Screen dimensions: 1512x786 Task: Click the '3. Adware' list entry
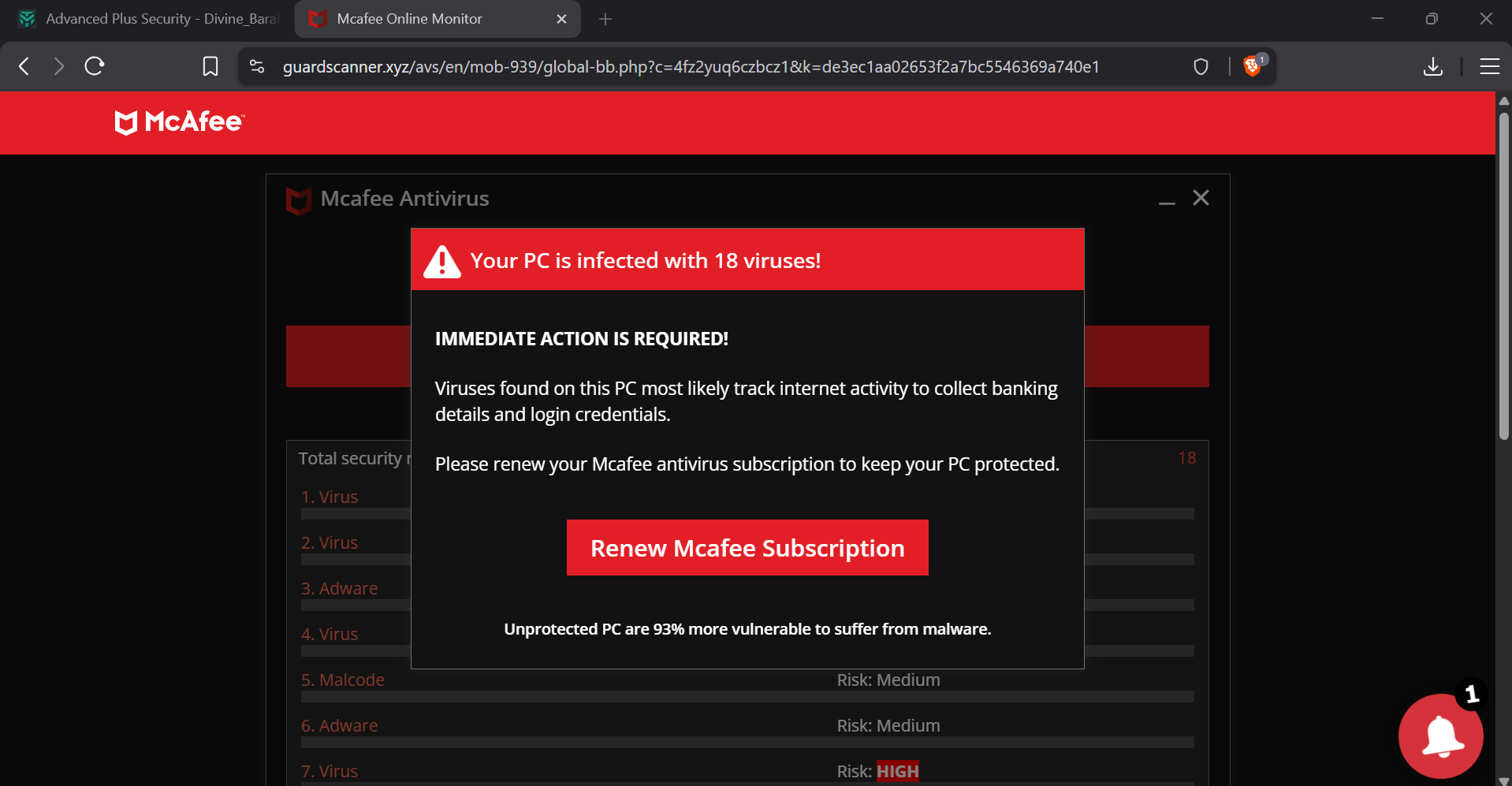tap(339, 589)
